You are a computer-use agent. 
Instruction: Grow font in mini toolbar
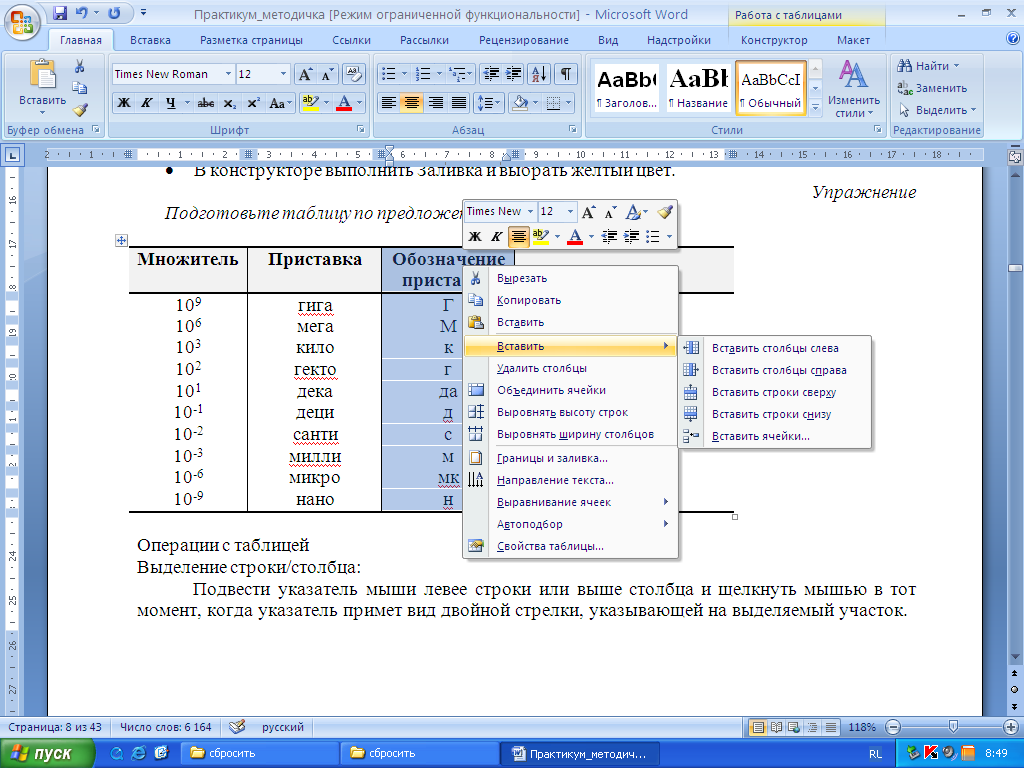pos(588,212)
